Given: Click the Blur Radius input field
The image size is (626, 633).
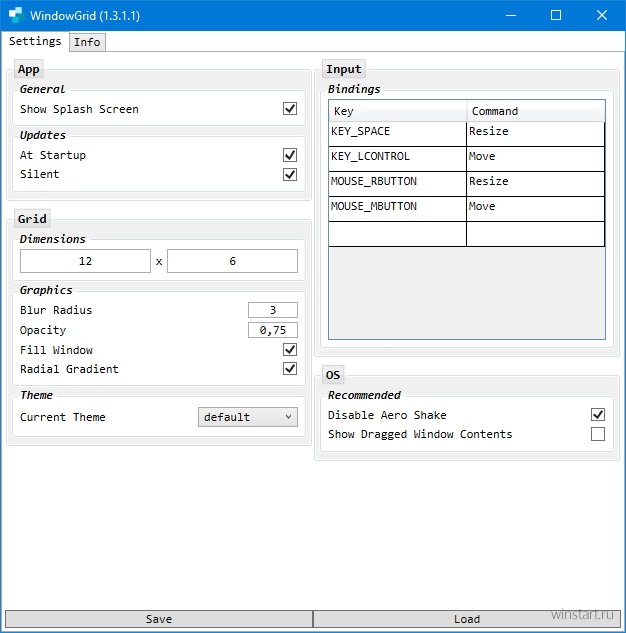Looking at the screenshot, I should coord(273,310).
